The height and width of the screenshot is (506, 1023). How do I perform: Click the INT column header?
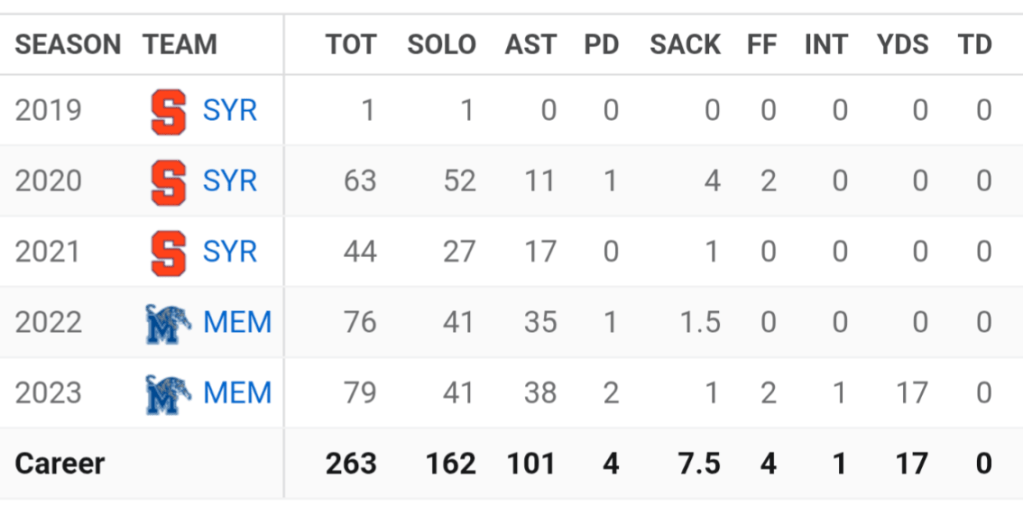pos(826,45)
